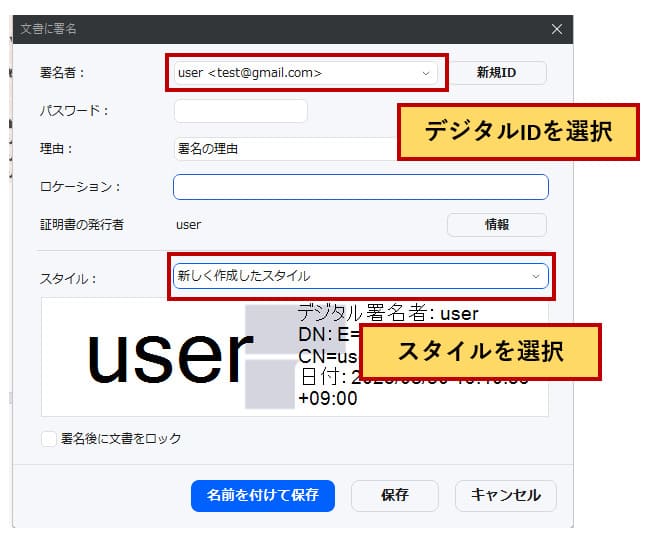Click the デジタル署名者 details text in preview

[x=388, y=314]
